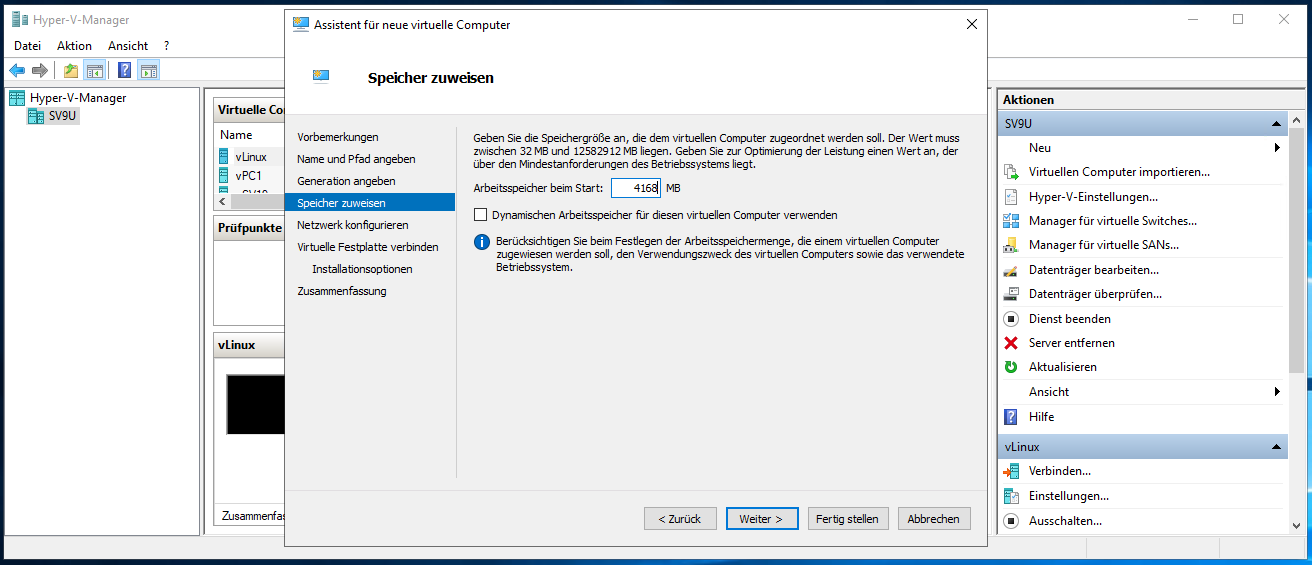Image resolution: width=1312 pixels, height=565 pixels.
Task: Close the Assistent für neue virtuelle Computer
Action: (x=971, y=25)
